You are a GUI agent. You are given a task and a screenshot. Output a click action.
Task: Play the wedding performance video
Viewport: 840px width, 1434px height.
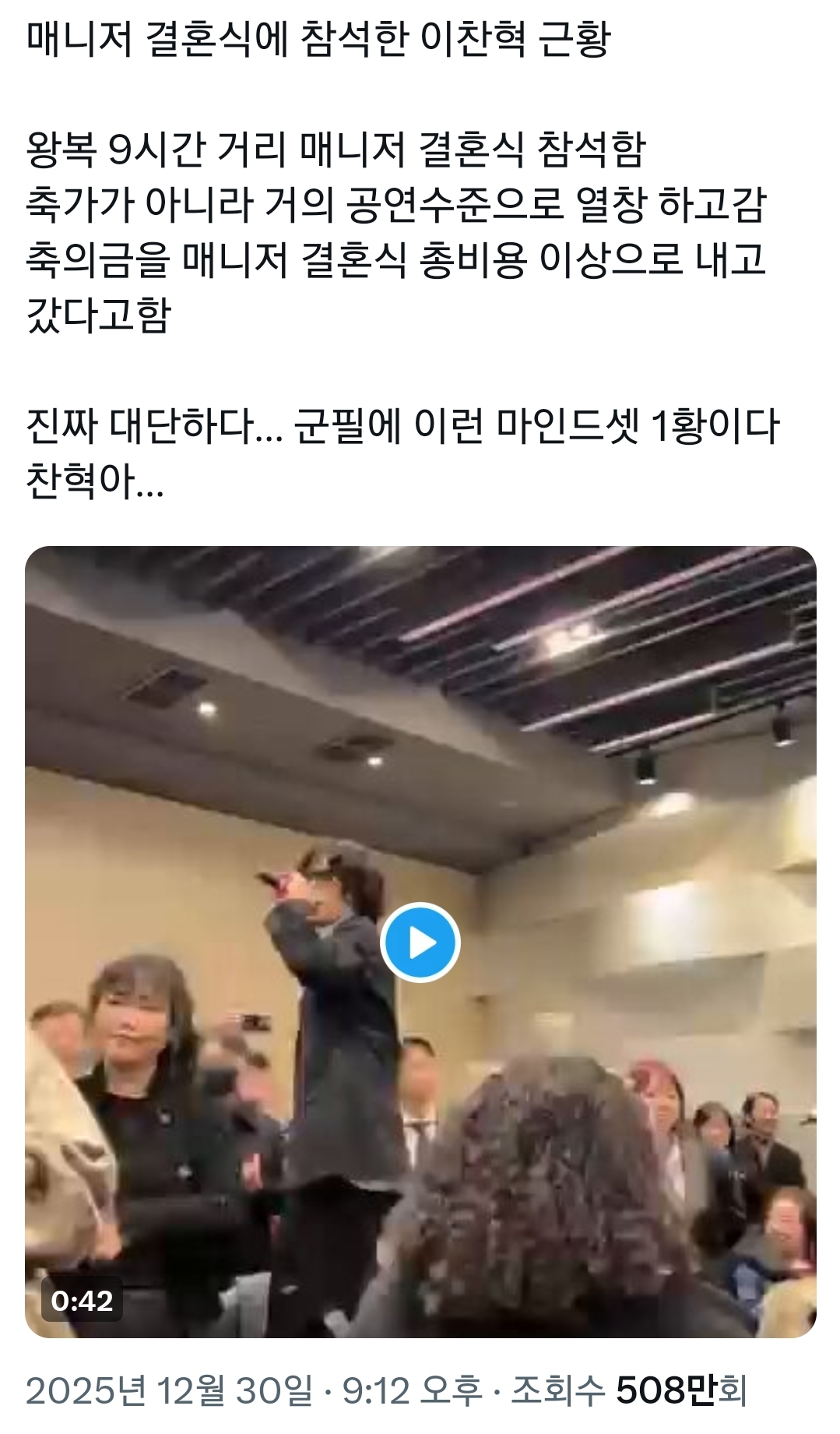(x=420, y=942)
